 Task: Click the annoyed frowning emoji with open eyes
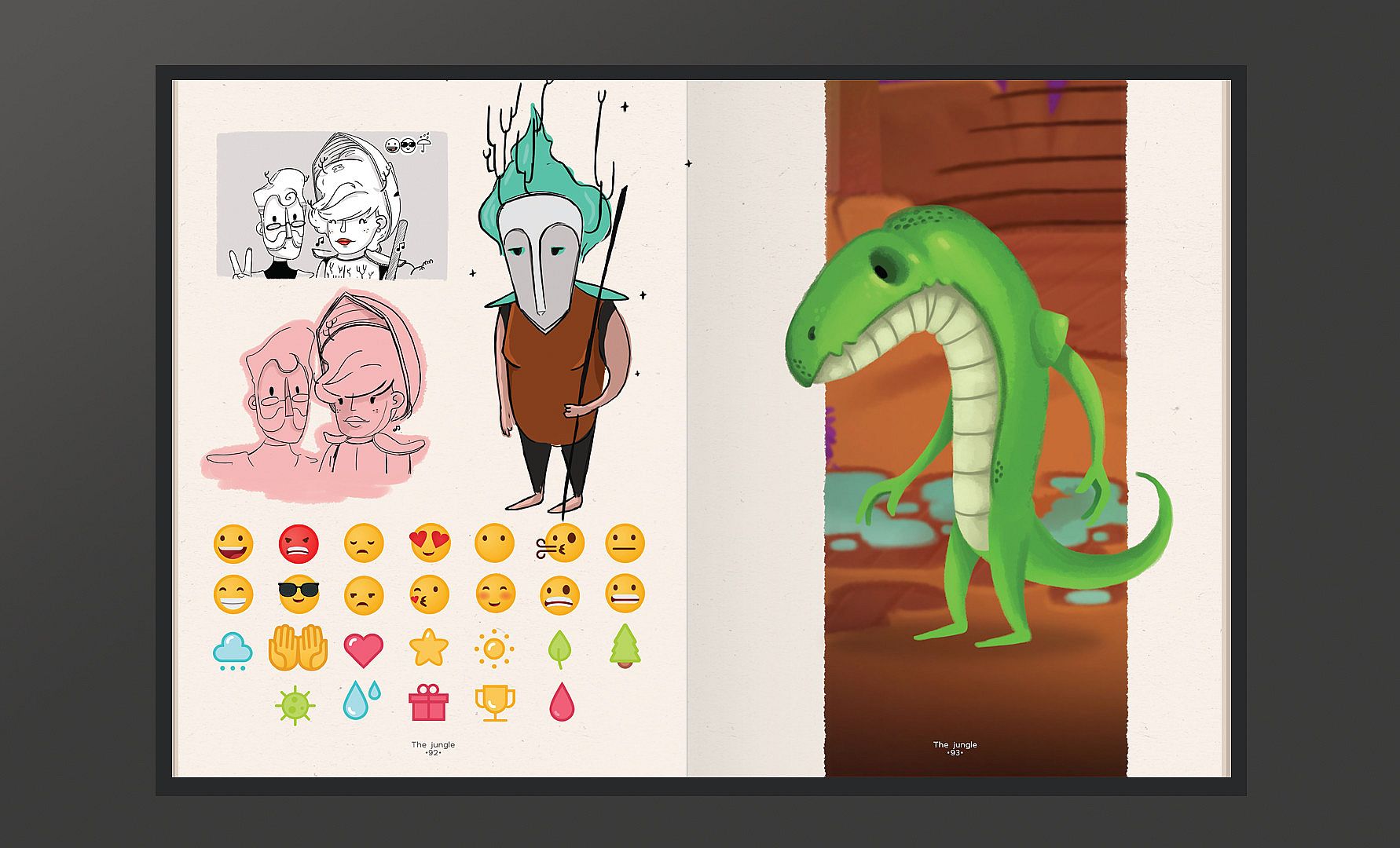coord(365,595)
